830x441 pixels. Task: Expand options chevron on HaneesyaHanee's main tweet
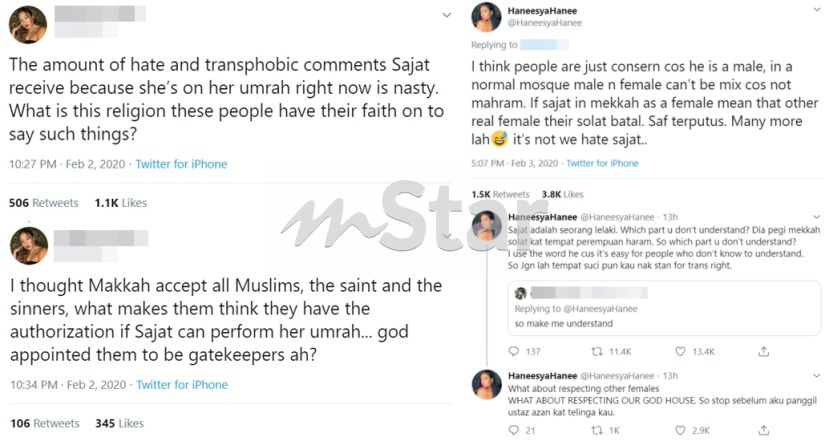817,10
